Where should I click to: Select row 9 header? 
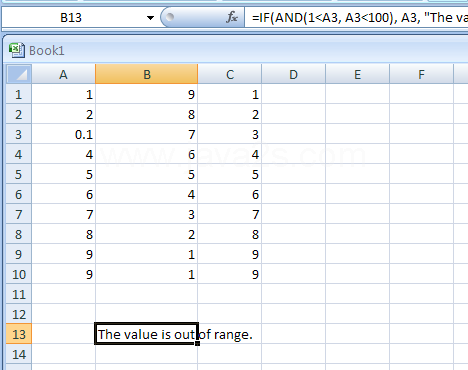(19, 254)
